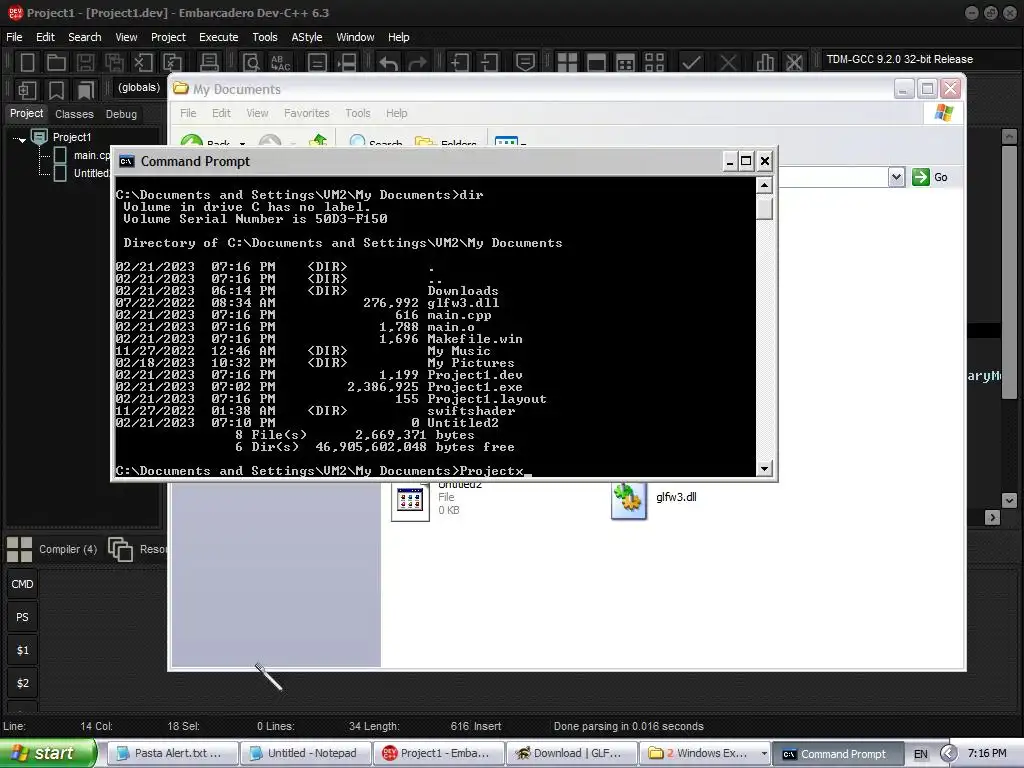Screen dimensions: 1024x768
Task: Click the Windows start button
Action: tap(48, 754)
